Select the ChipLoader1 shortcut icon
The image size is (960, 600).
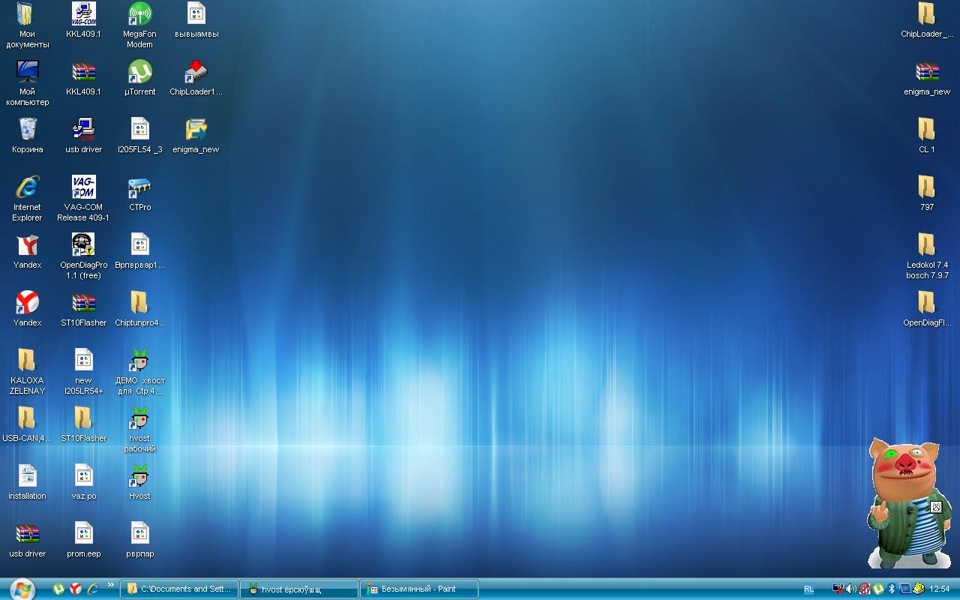pyautogui.click(x=196, y=73)
